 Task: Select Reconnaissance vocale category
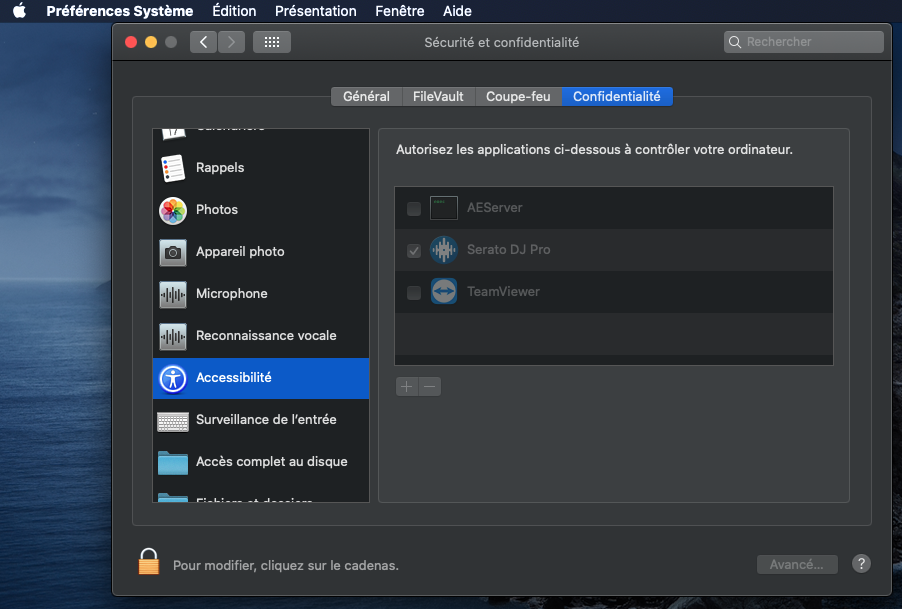point(261,336)
